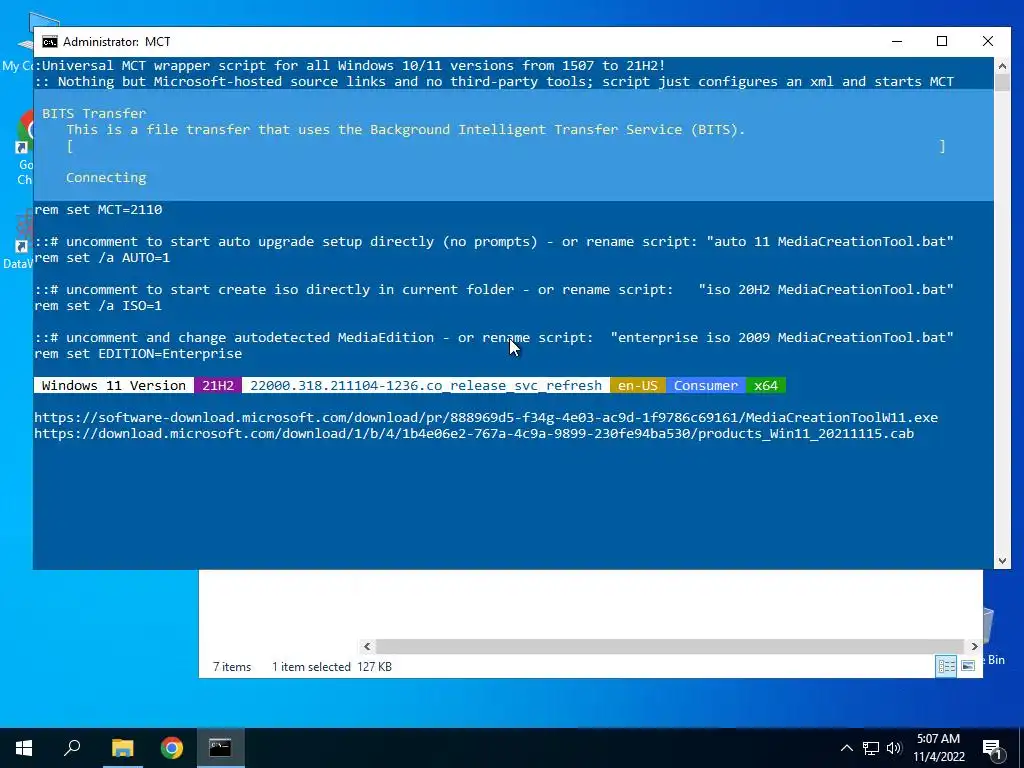Viewport: 1024px width, 768px height.
Task: Click the MediaCreationToolW11.exe download URL
Action: [486, 417]
